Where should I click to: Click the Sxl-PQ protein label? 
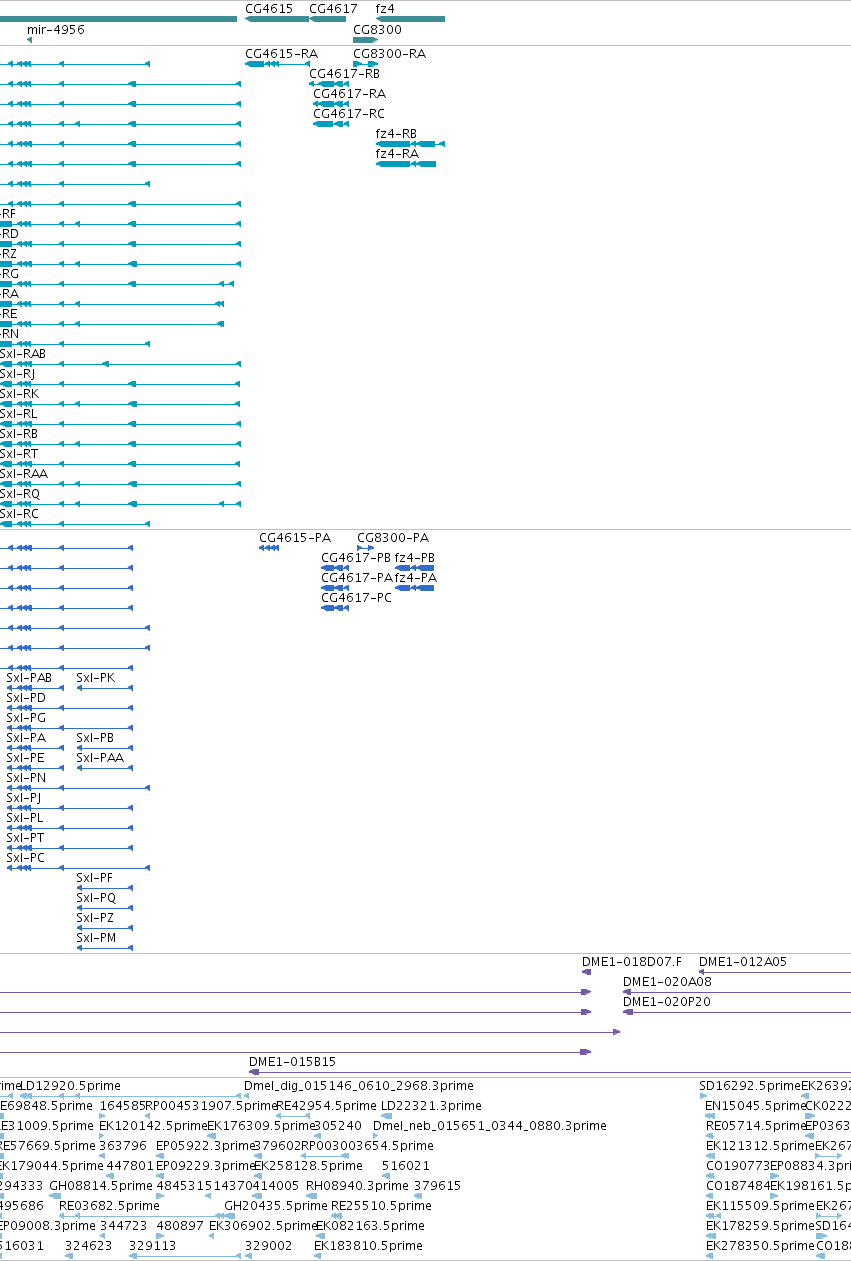coord(96,897)
